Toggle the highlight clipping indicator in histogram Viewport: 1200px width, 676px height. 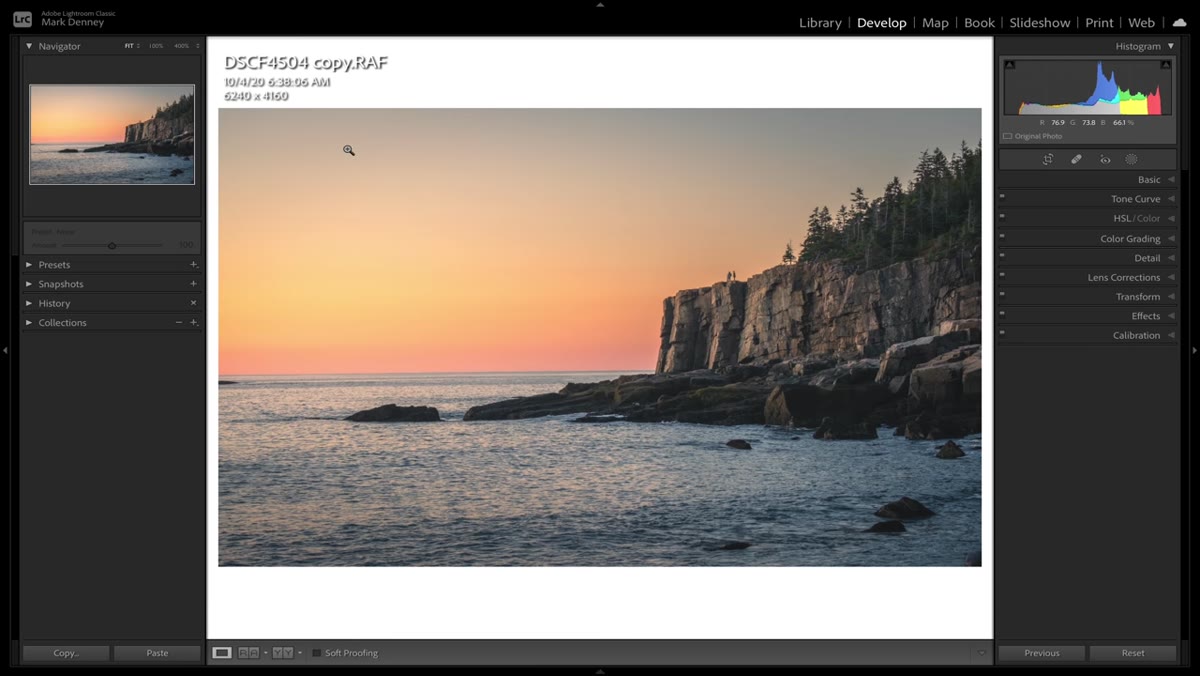(1166, 65)
